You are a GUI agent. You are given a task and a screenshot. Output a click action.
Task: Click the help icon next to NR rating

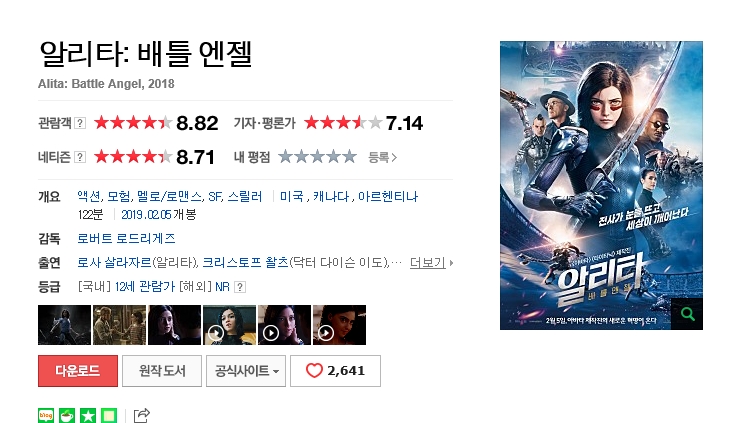click(240, 287)
